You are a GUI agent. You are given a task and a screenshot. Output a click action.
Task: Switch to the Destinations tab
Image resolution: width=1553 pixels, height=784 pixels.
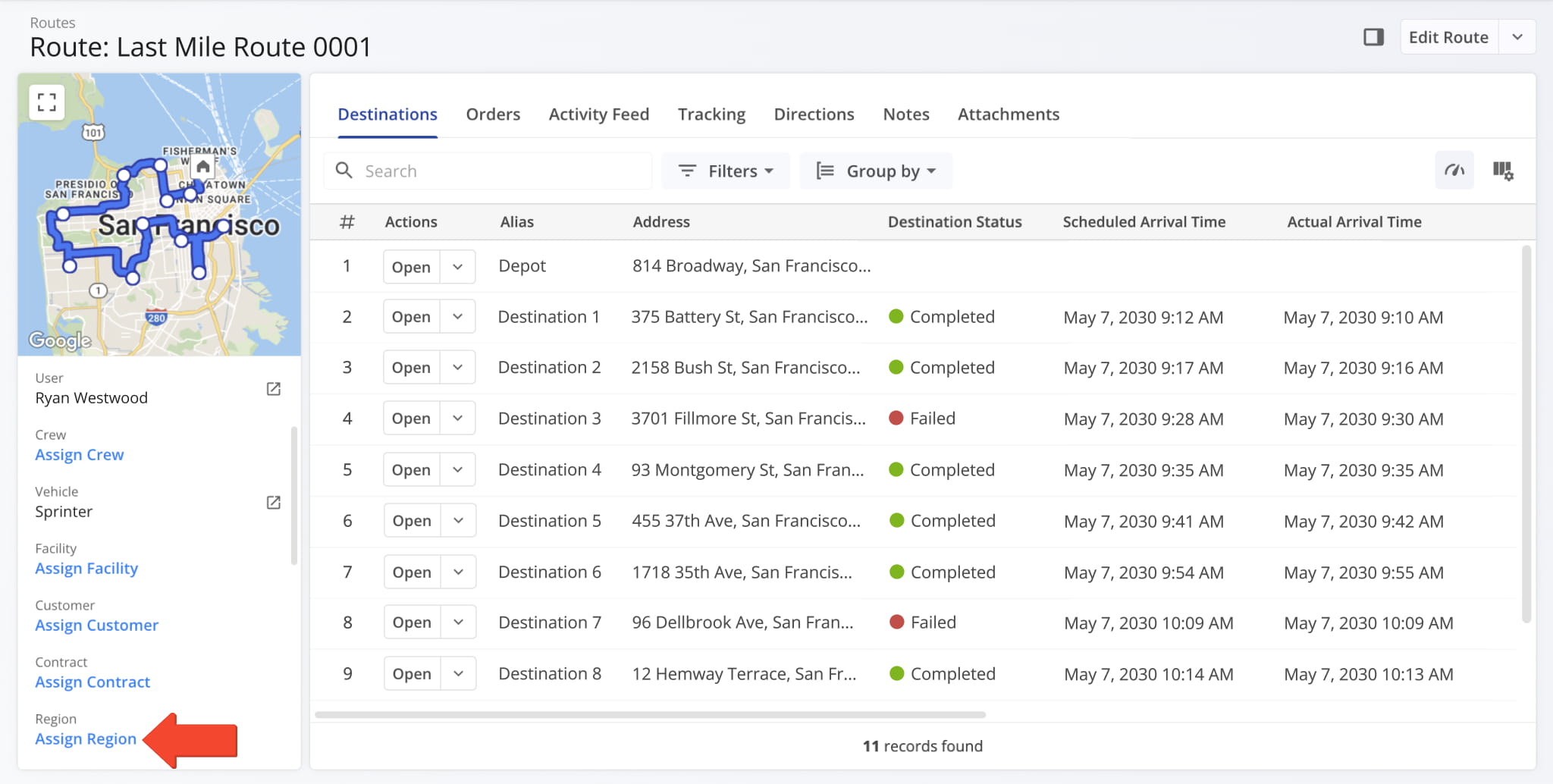click(x=387, y=114)
